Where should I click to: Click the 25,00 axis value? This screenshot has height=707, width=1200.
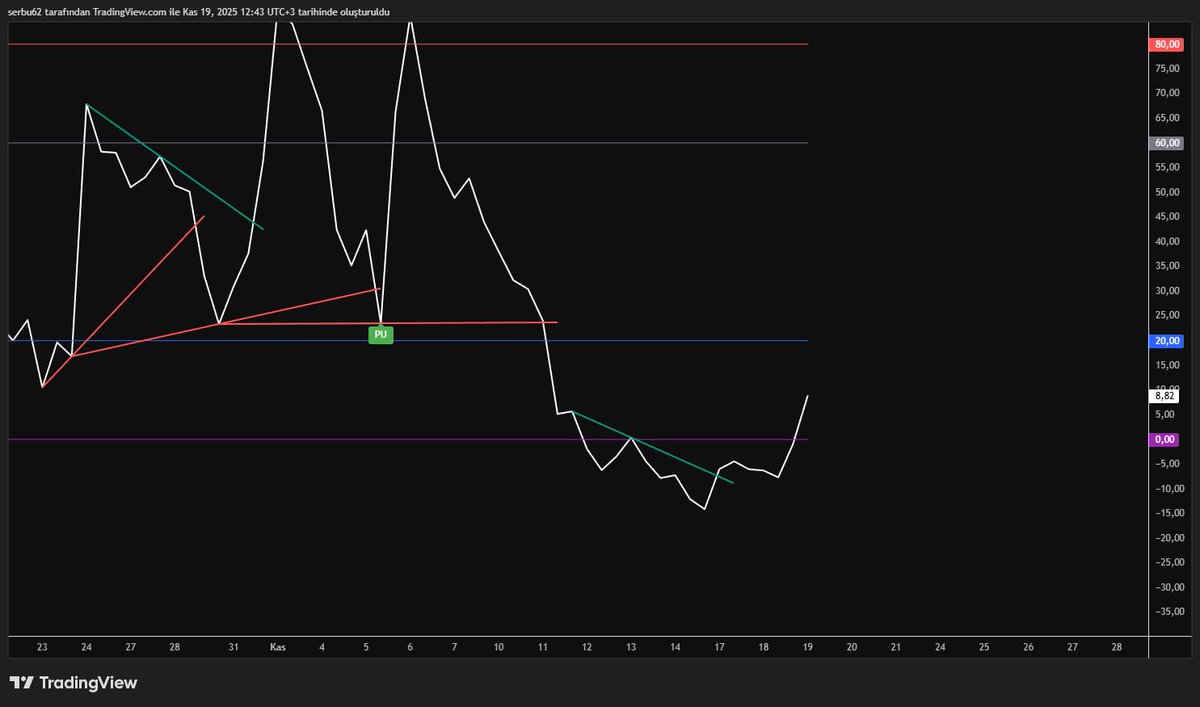click(x=1166, y=316)
